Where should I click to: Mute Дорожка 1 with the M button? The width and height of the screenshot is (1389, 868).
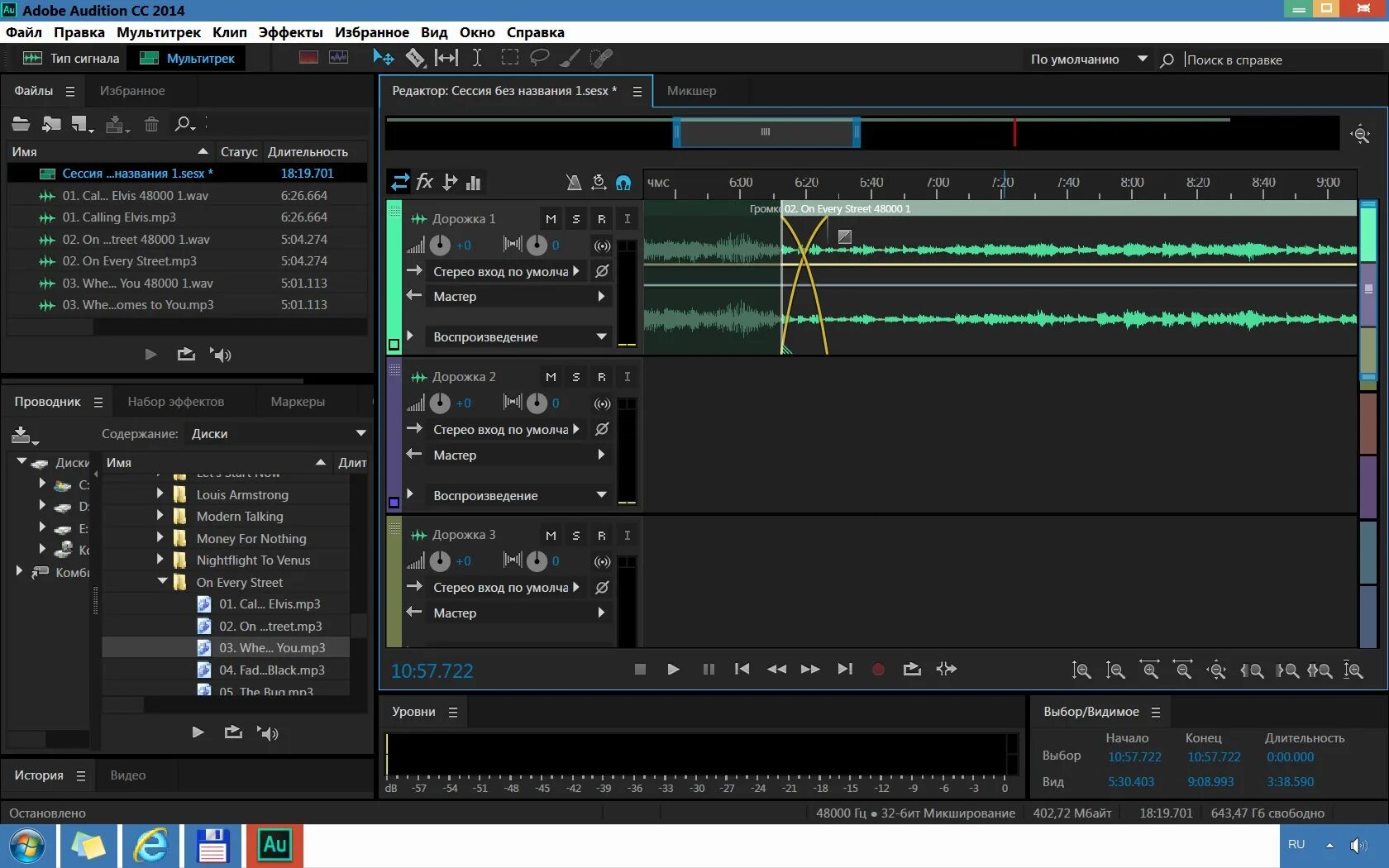[551, 218]
